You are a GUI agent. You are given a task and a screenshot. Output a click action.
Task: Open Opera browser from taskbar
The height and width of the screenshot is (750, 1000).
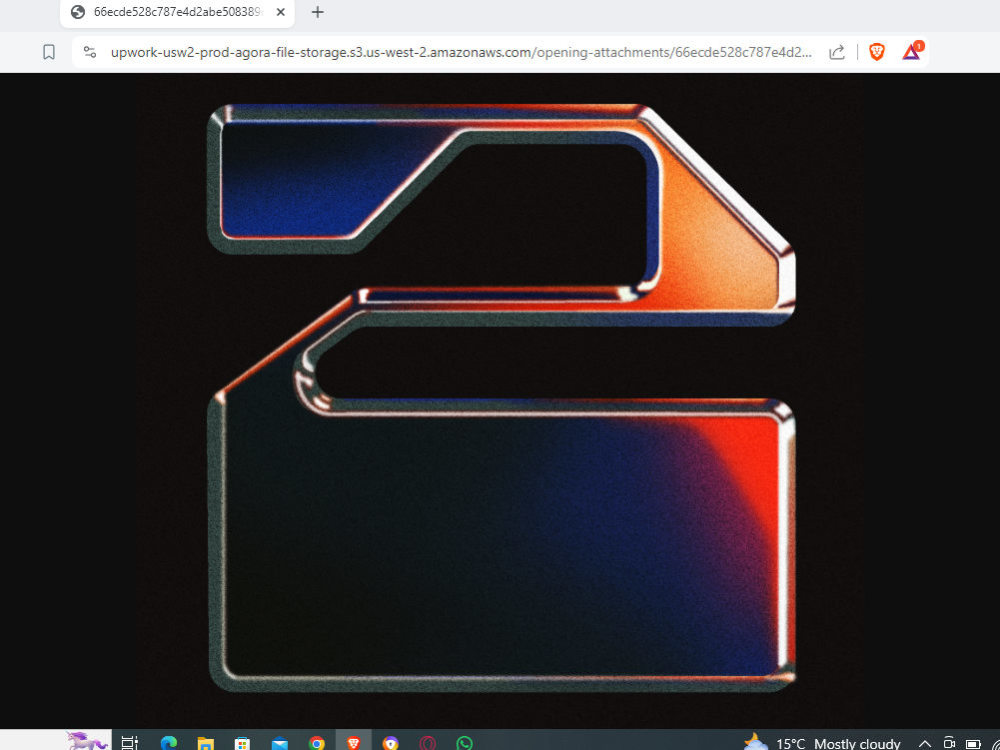click(x=427, y=744)
